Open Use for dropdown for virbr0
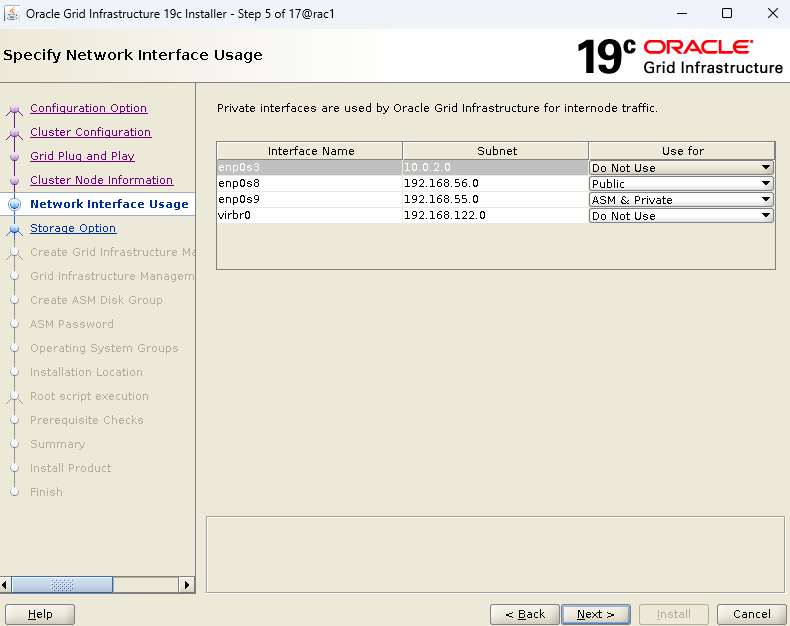This screenshot has height=626, width=790. (681, 216)
